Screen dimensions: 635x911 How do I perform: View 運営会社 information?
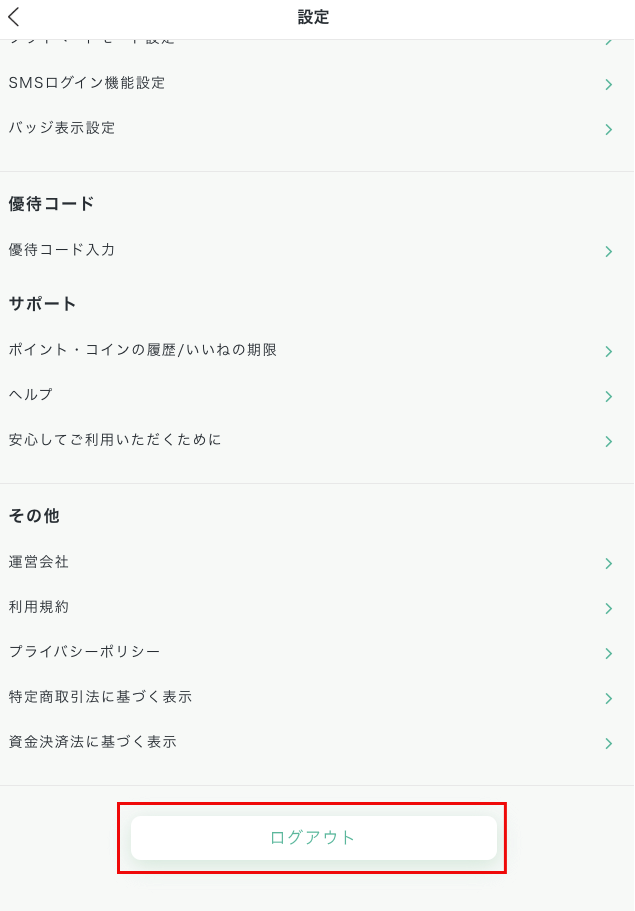[x=39, y=562]
